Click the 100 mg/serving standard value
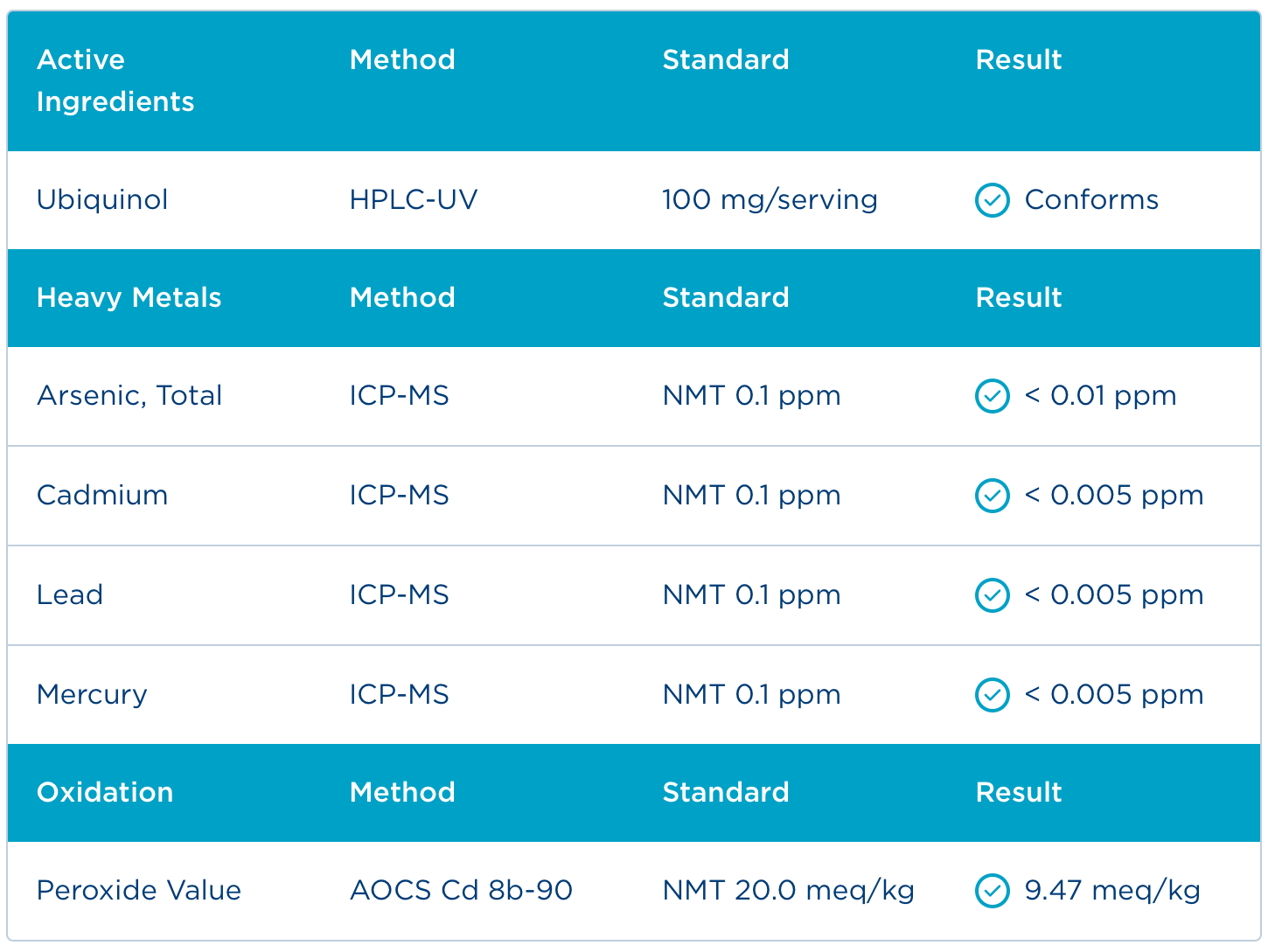 click(770, 200)
